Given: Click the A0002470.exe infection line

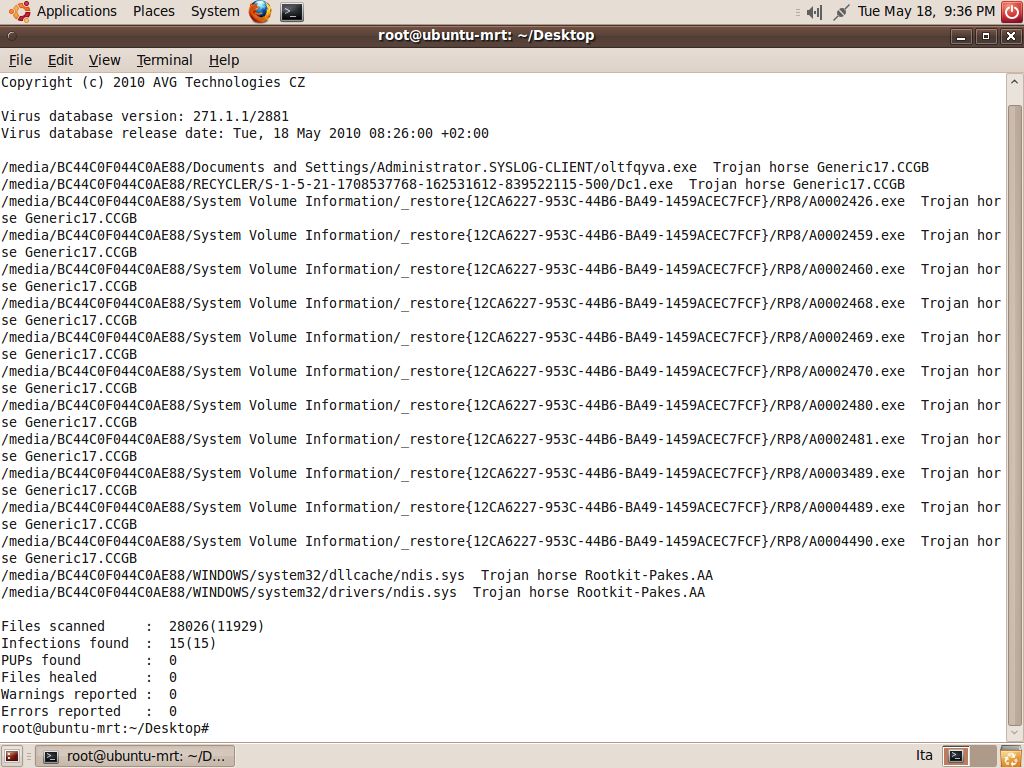Looking at the screenshot, I should point(501,379).
